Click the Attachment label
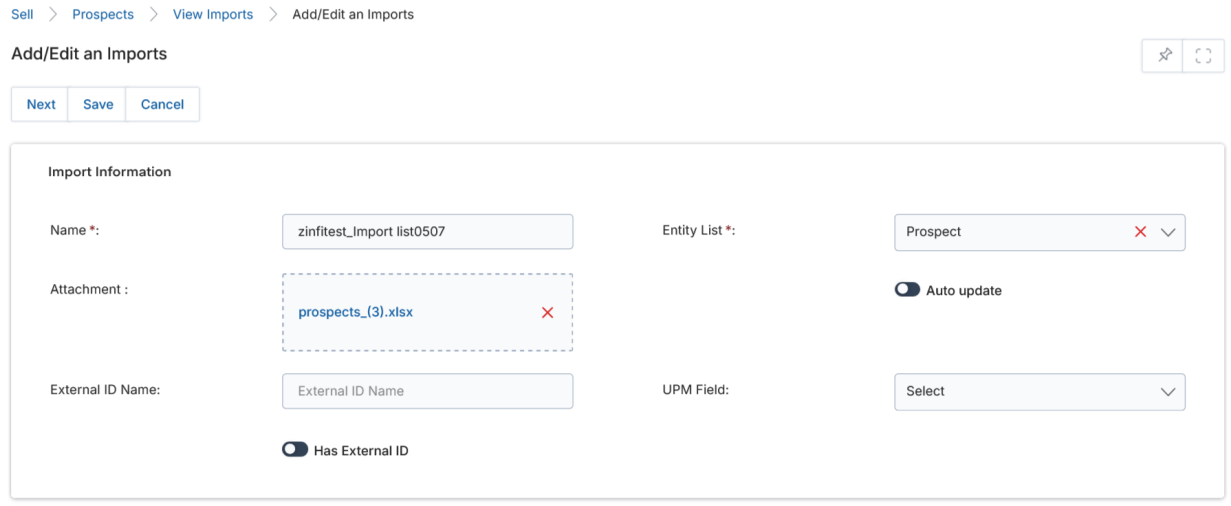Screen dimensions: 1231x506 pyautogui.click(x=89, y=289)
